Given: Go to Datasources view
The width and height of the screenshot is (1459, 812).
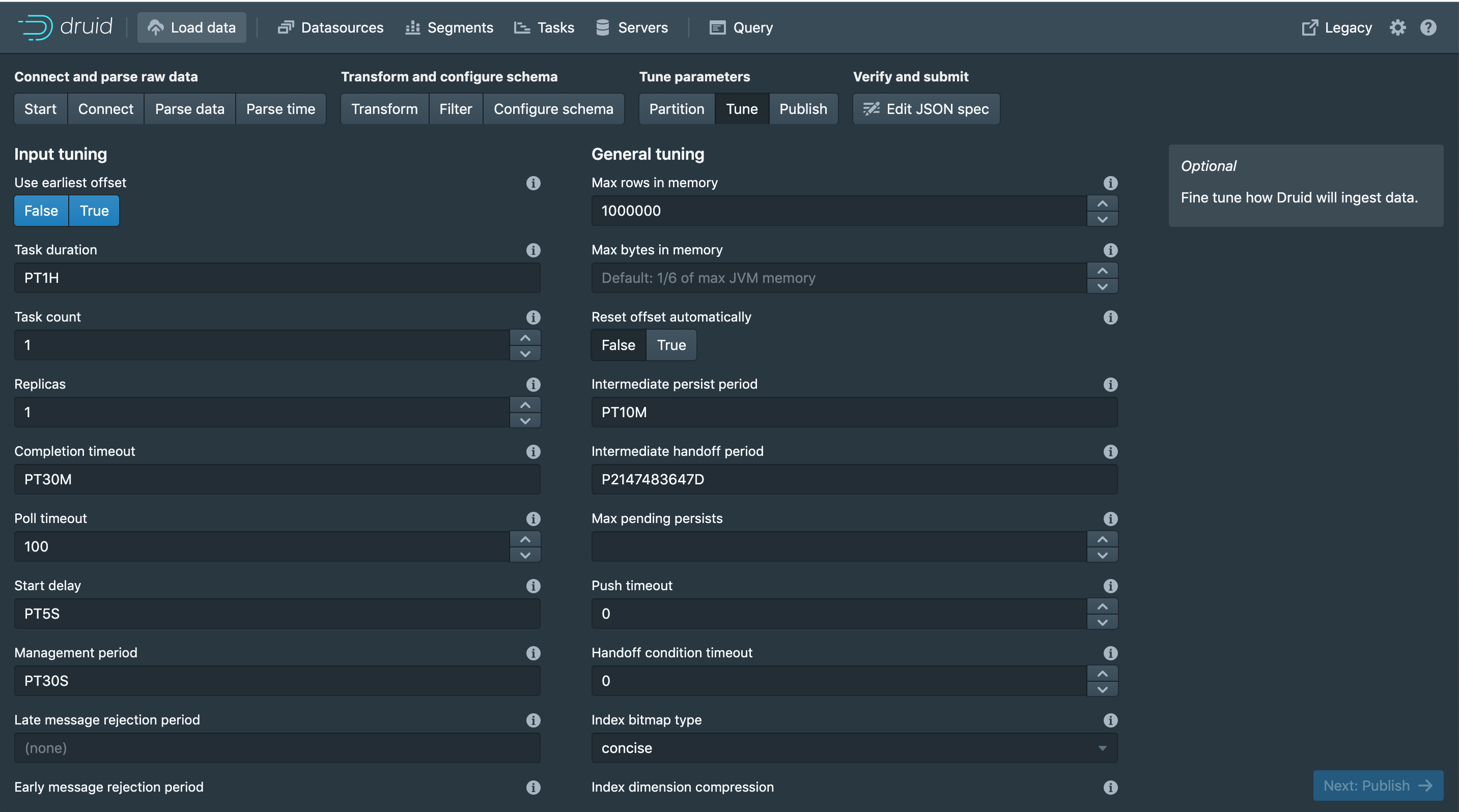Looking at the screenshot, I should pos(331,27).
